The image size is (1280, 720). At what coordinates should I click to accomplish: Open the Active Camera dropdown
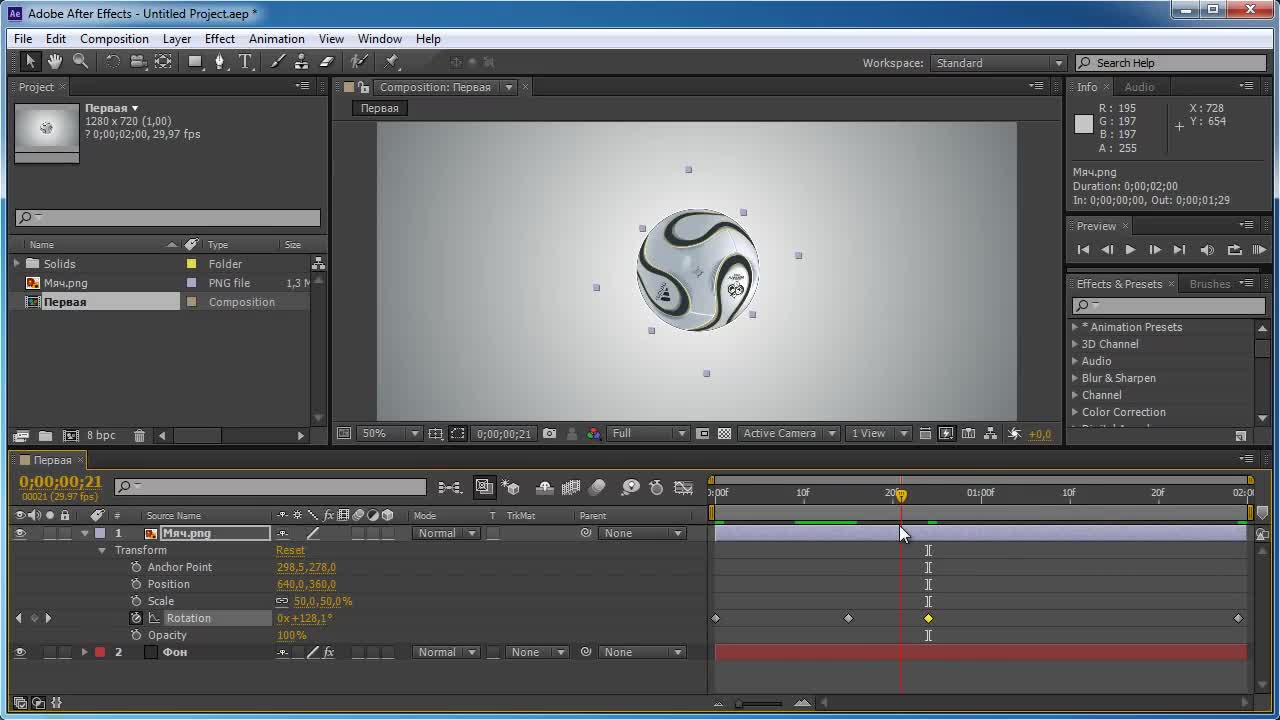pyautogui.click(x=791, y=434)
